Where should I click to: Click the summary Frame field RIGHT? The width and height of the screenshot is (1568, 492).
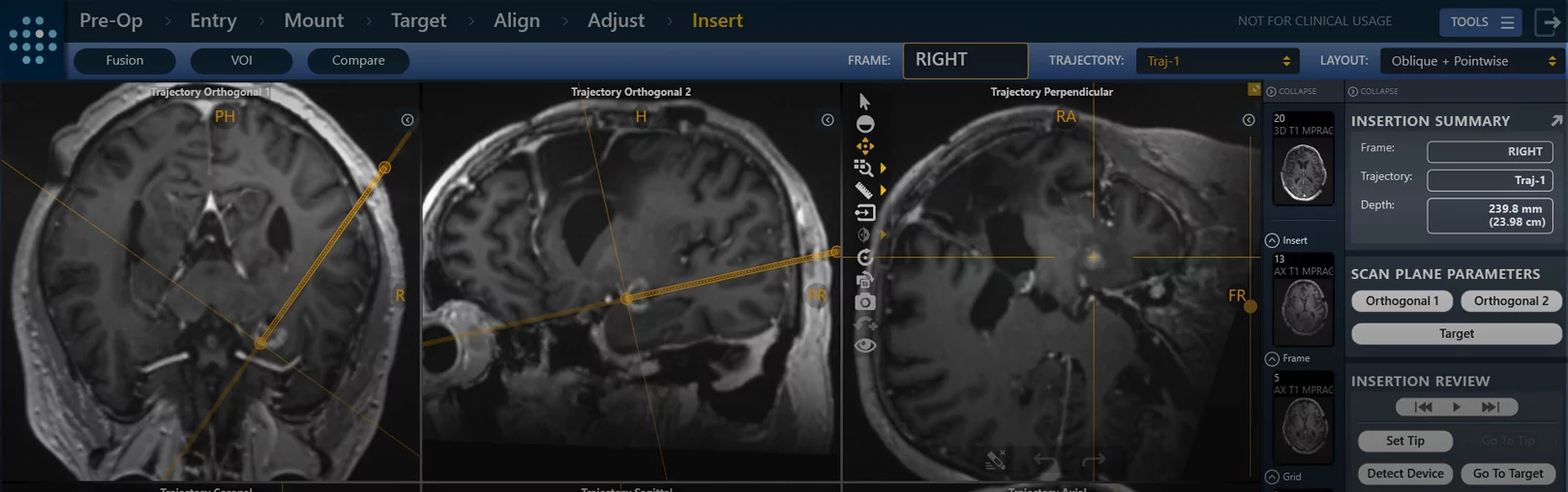[x=1491, y=151]
